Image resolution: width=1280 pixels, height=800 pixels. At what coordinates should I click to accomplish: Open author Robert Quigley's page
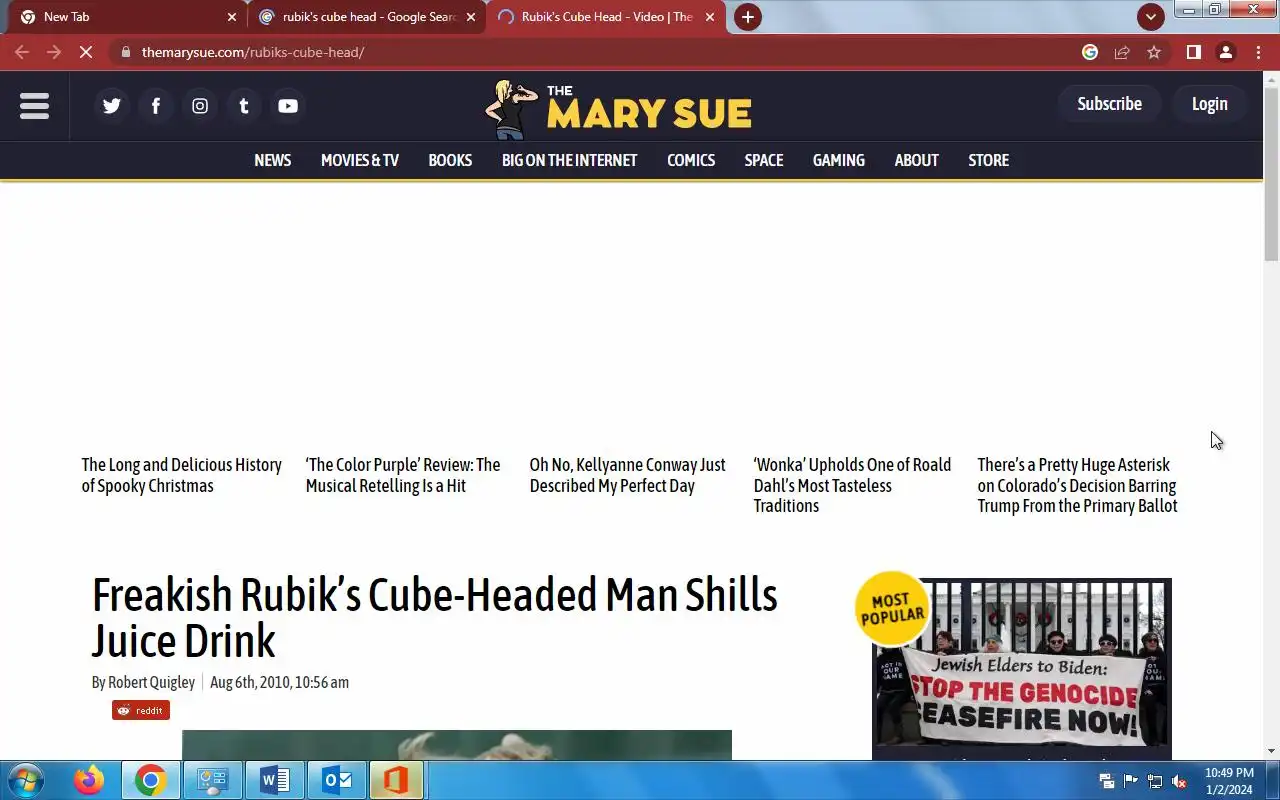coord(151,682)
